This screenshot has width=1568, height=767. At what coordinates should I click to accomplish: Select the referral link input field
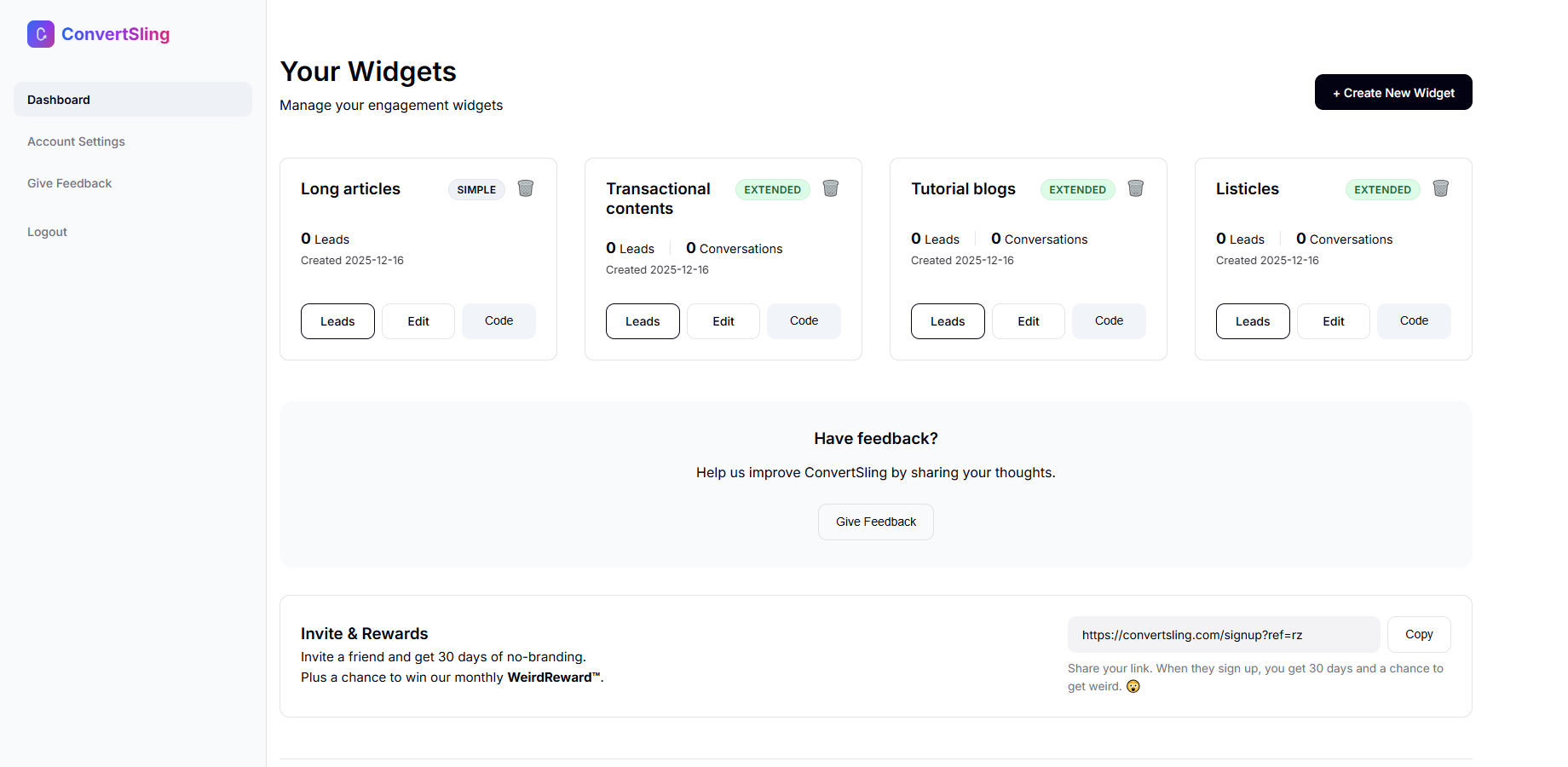coord(1224,634)
